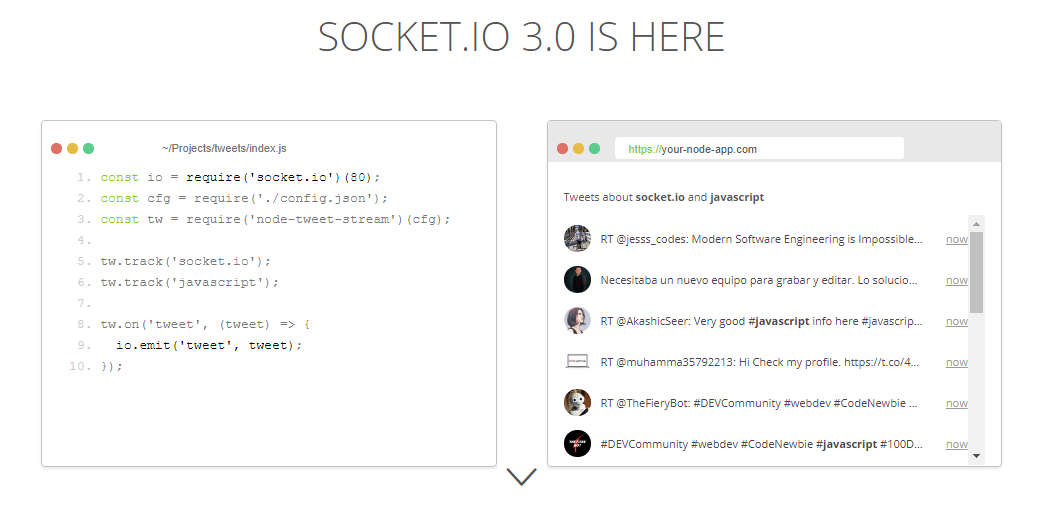
Task: Click the tweet list scrollbar thumb
Action: (x=976, y=272)
